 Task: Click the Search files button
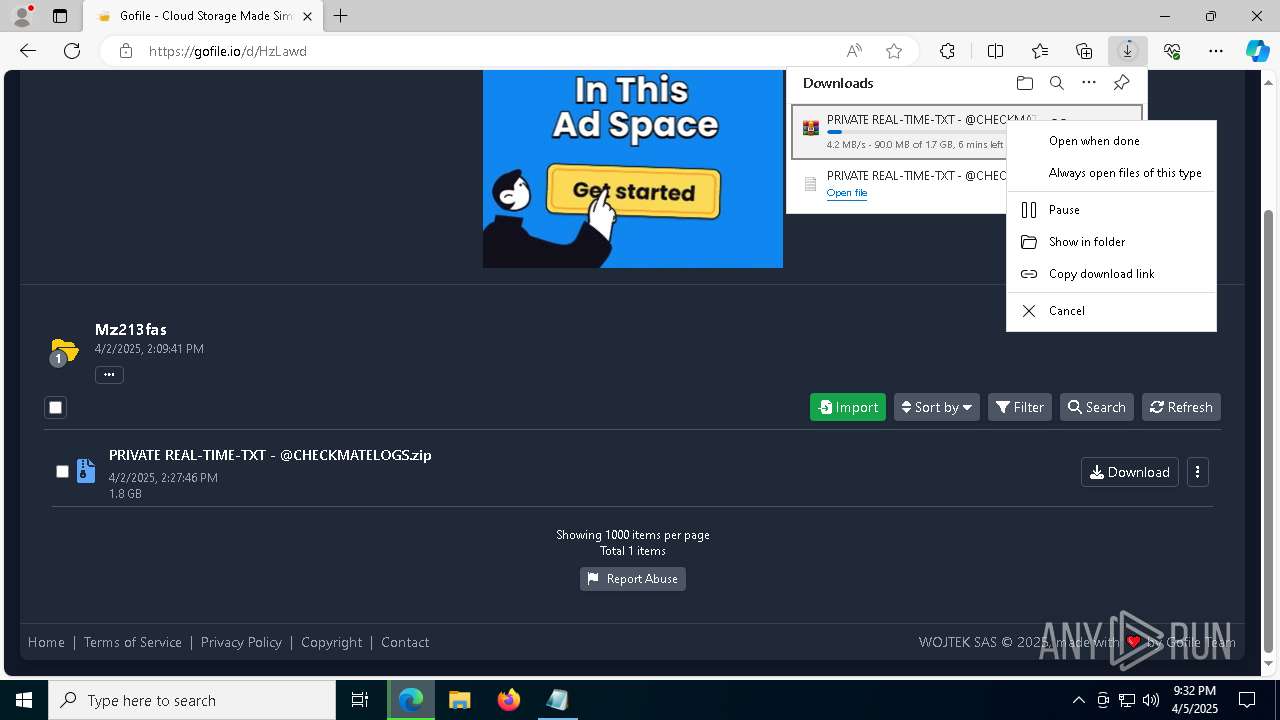click(1097, 407)
